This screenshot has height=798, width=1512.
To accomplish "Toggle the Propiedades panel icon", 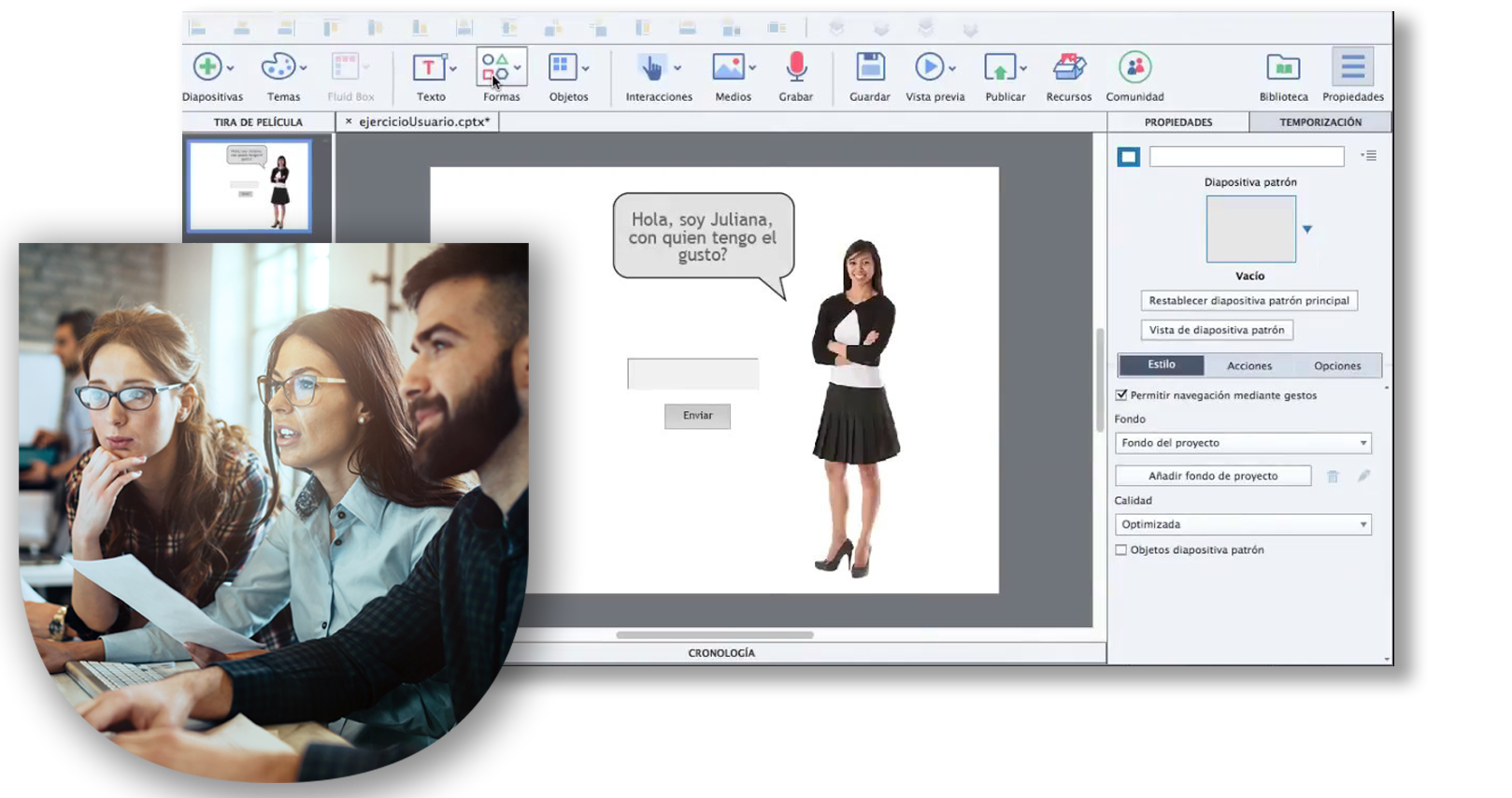I will tap(1352, 67).
